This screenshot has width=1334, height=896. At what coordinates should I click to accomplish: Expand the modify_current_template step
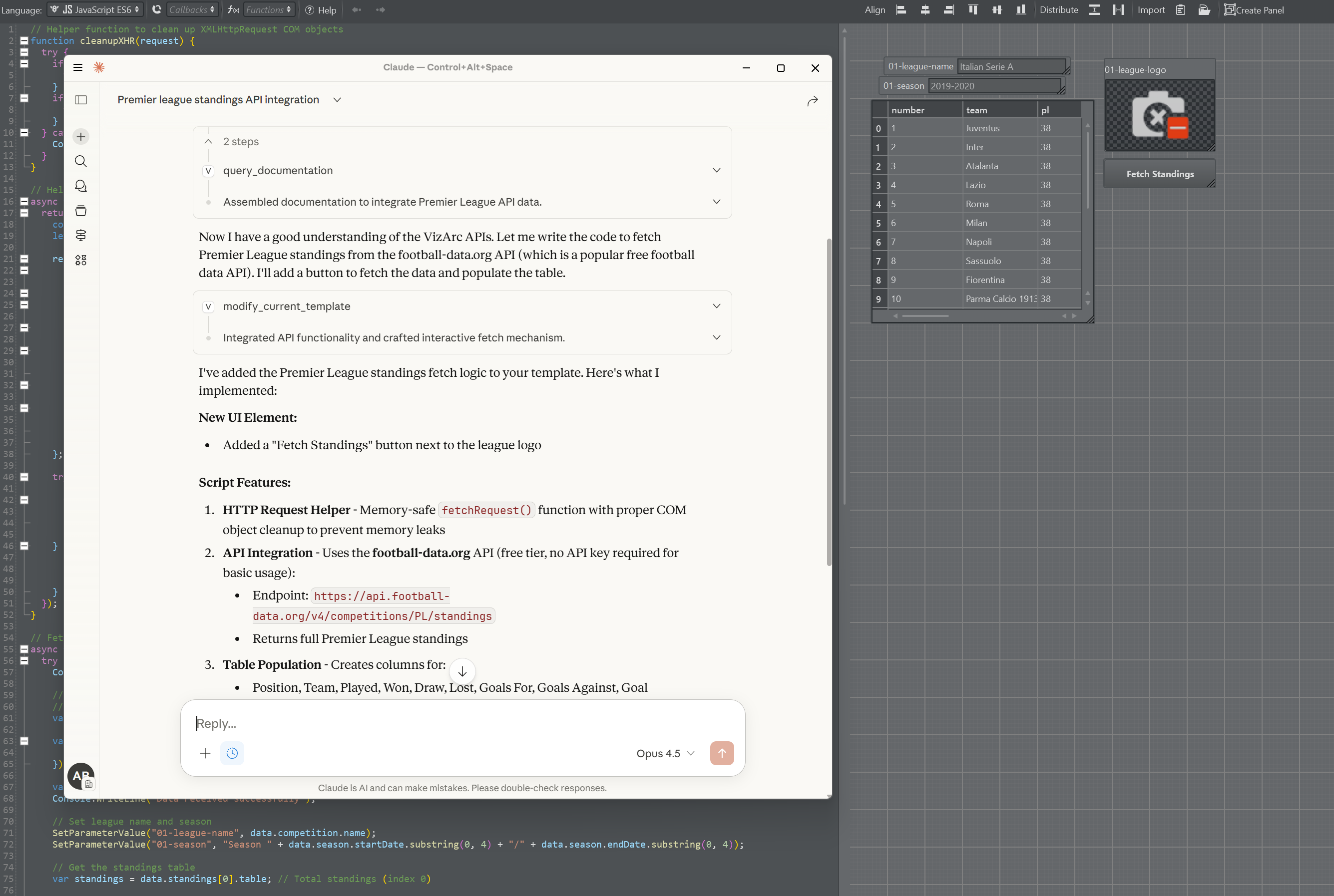pyautogui.click(x=716, y=306)
